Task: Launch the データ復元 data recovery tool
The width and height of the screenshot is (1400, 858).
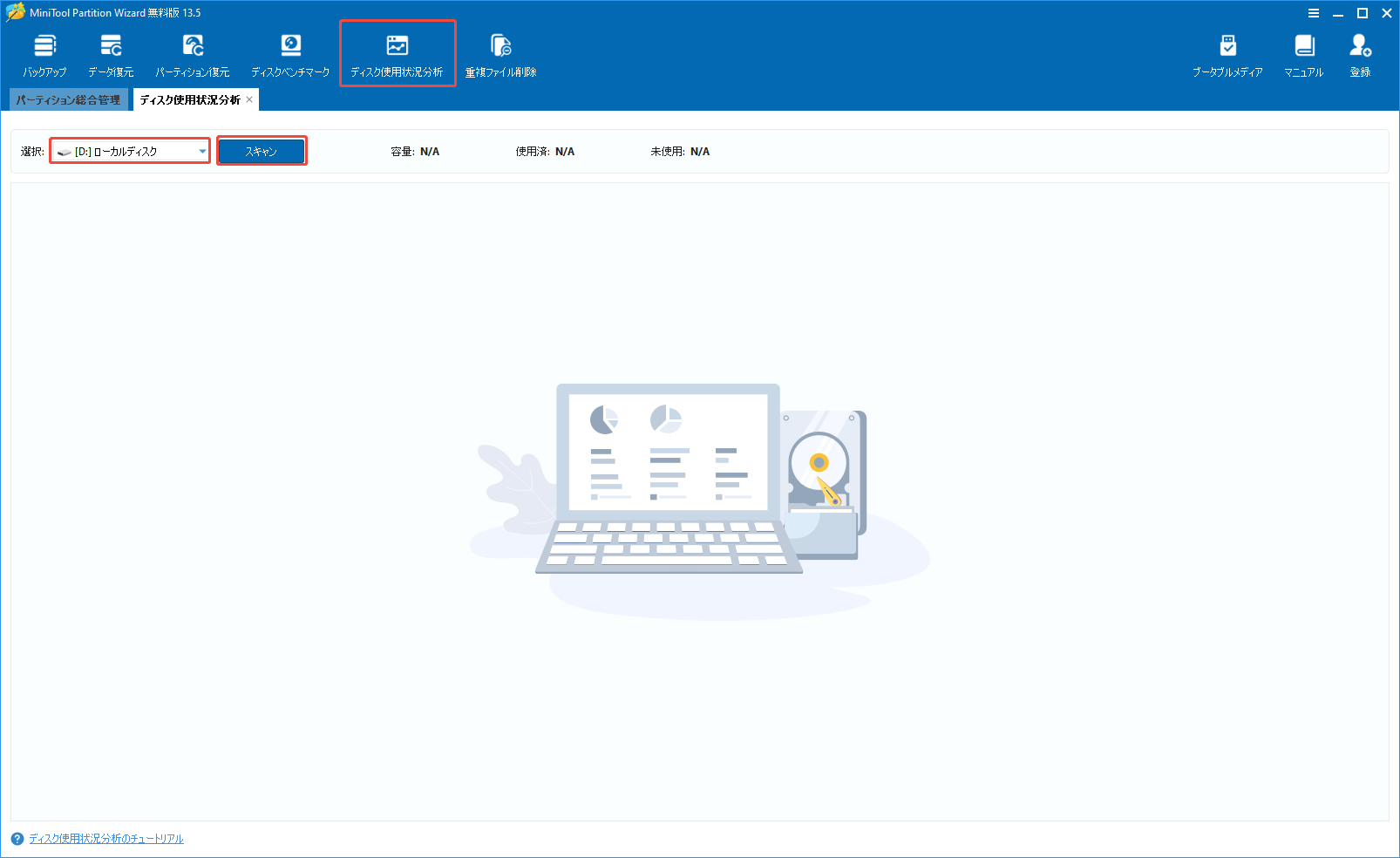Action: click(x=111, y=52)
